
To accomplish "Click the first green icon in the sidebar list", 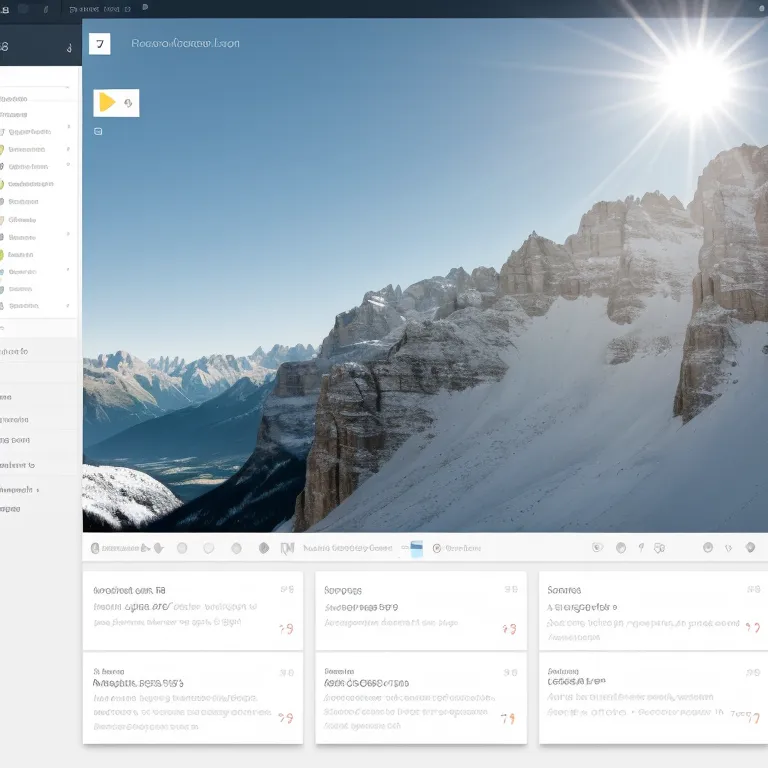I will click(x=2, y=150).
